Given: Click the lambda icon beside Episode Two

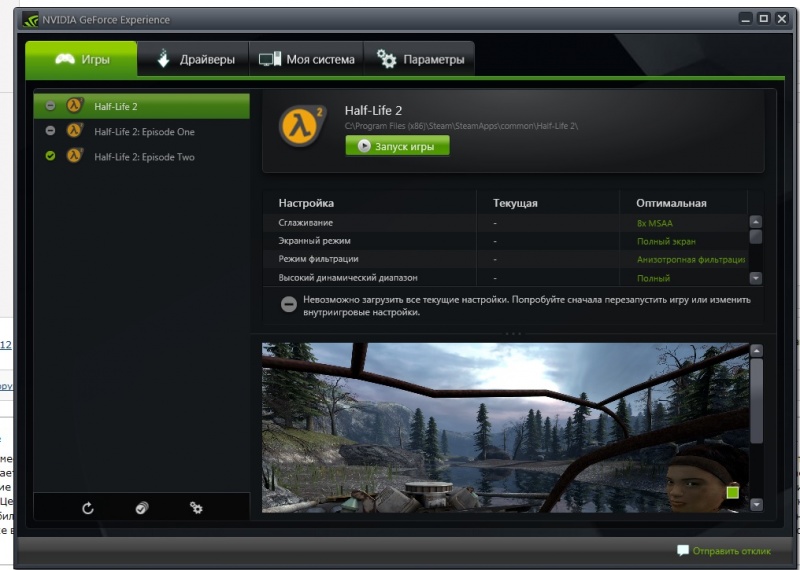Looking at the screenshot, I should [x=74, y=156].
